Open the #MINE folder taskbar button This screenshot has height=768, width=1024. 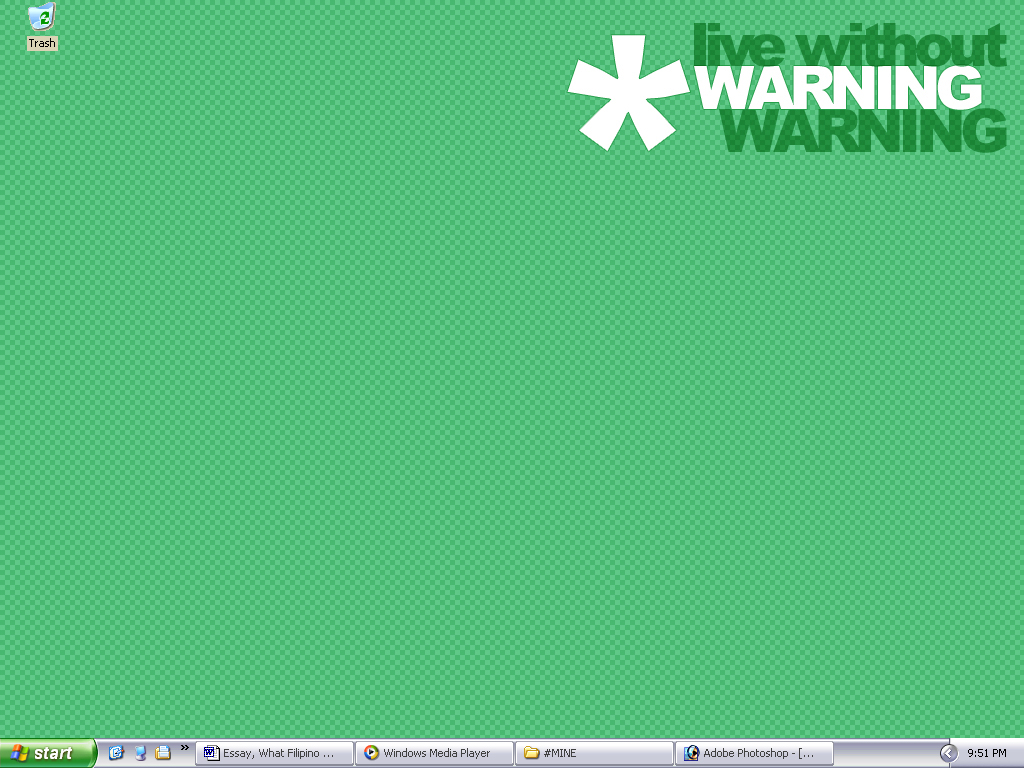click(594, 753)
